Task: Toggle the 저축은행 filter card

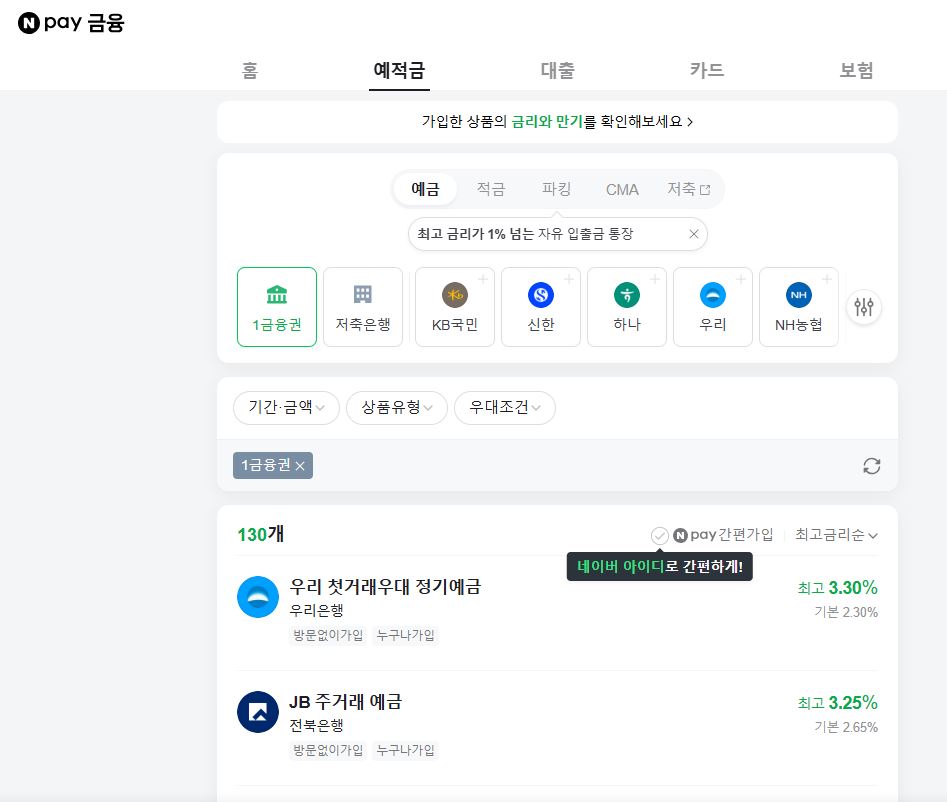Action: 363,307
